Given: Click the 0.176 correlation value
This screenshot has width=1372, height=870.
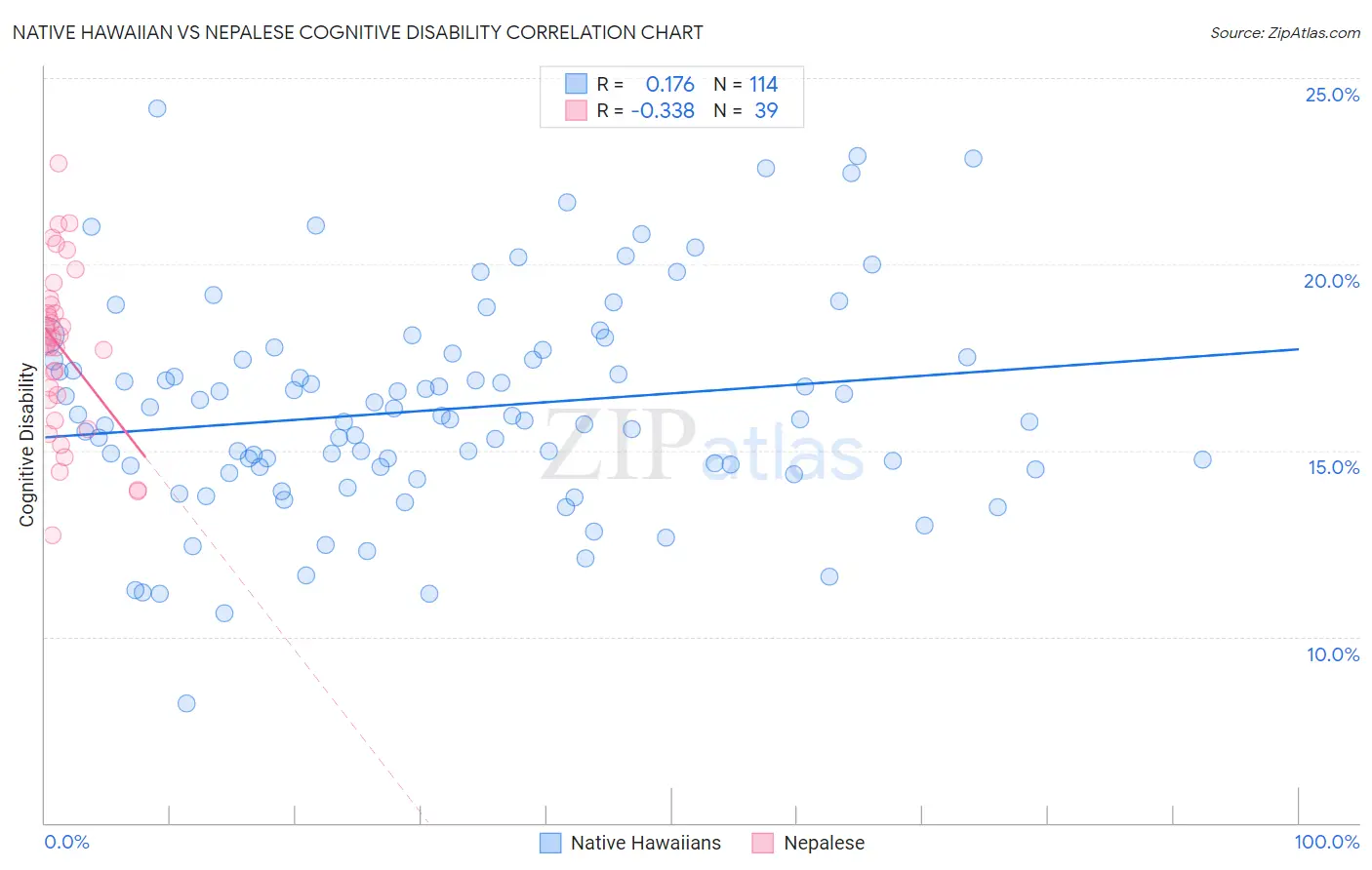Looking at the screenshot, I should point(669,84).
